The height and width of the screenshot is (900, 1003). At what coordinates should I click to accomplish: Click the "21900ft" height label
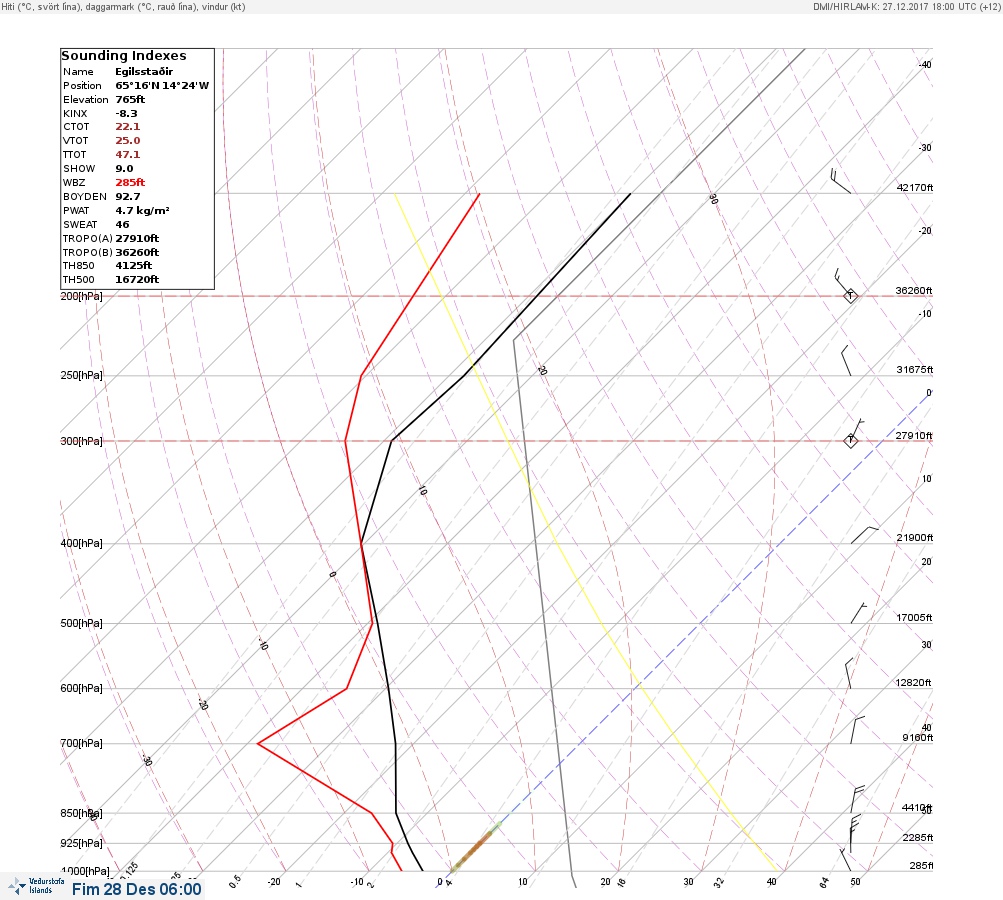[915, 537]
